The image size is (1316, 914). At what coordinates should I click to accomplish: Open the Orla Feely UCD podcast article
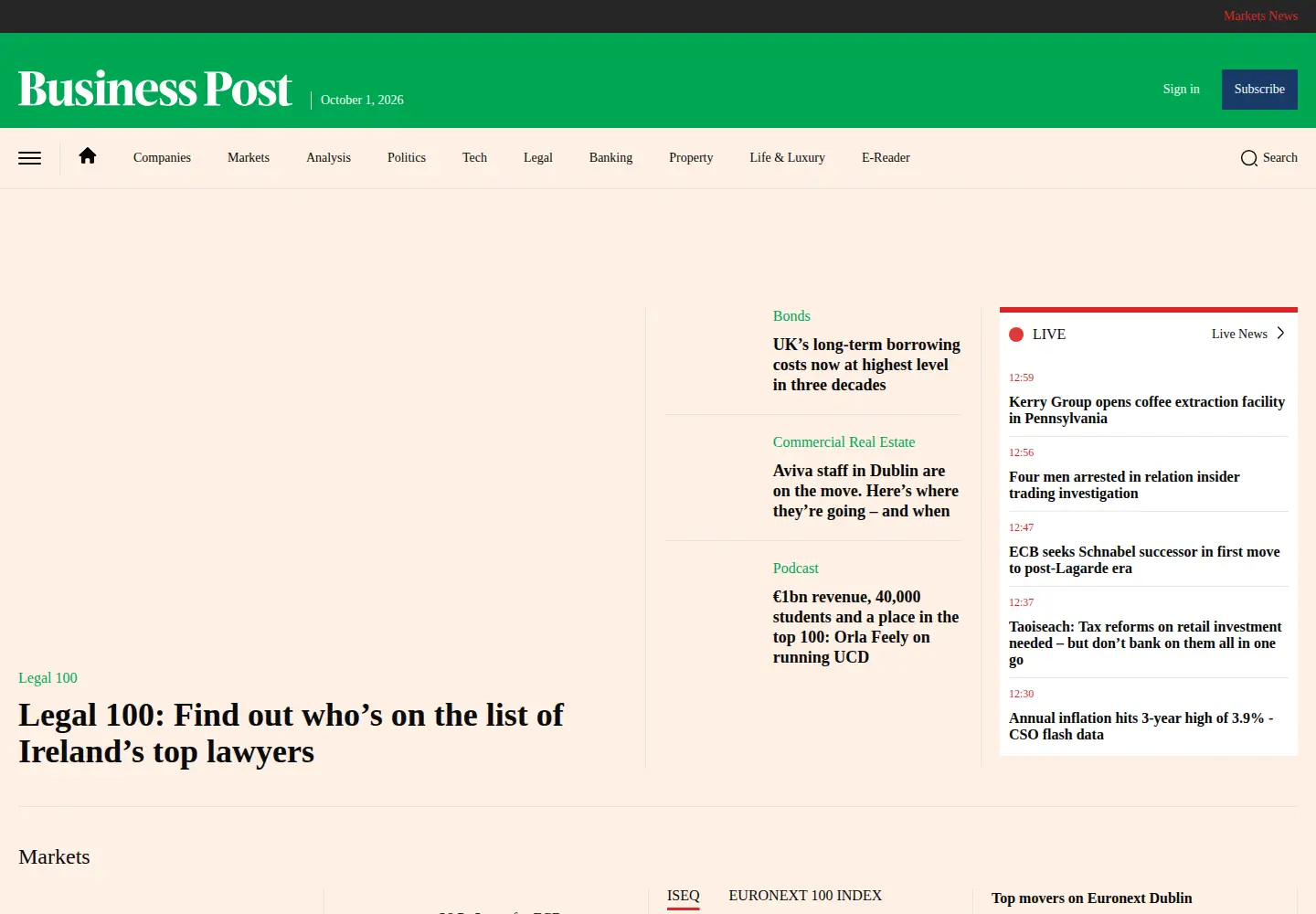tap(865, 627)
